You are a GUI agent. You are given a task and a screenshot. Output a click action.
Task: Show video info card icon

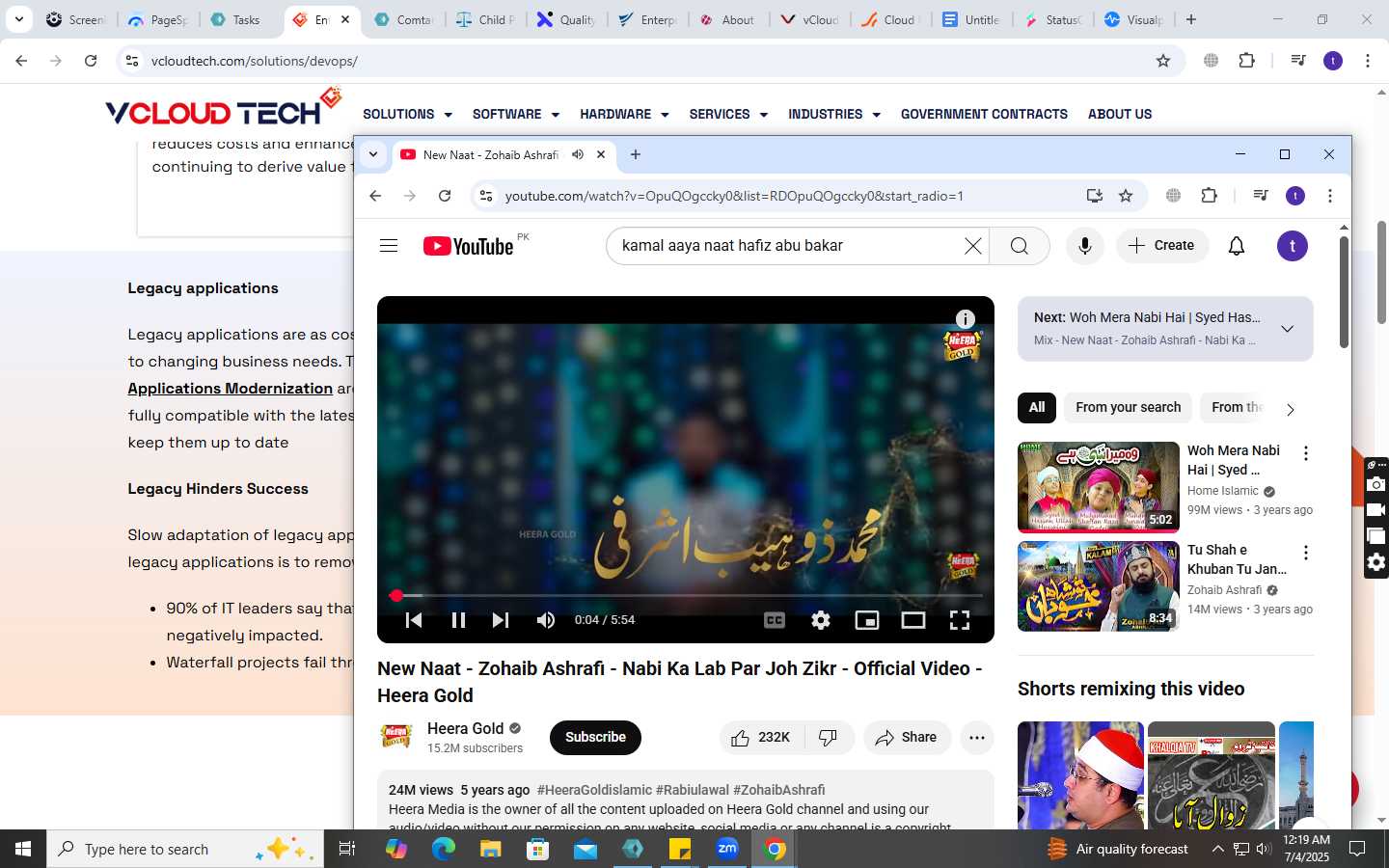point(965,319)
